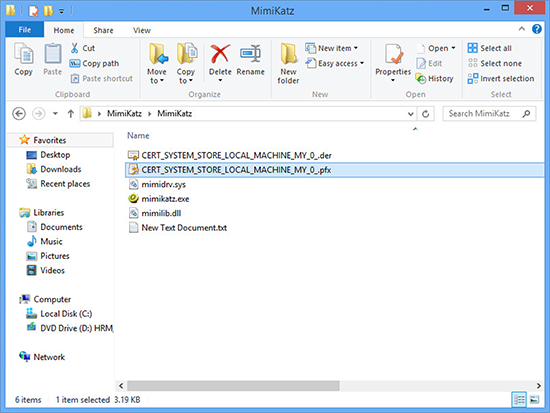Rename the selected file
The width and height of the screenshot is (550, 413).
(x=250, y=60)
